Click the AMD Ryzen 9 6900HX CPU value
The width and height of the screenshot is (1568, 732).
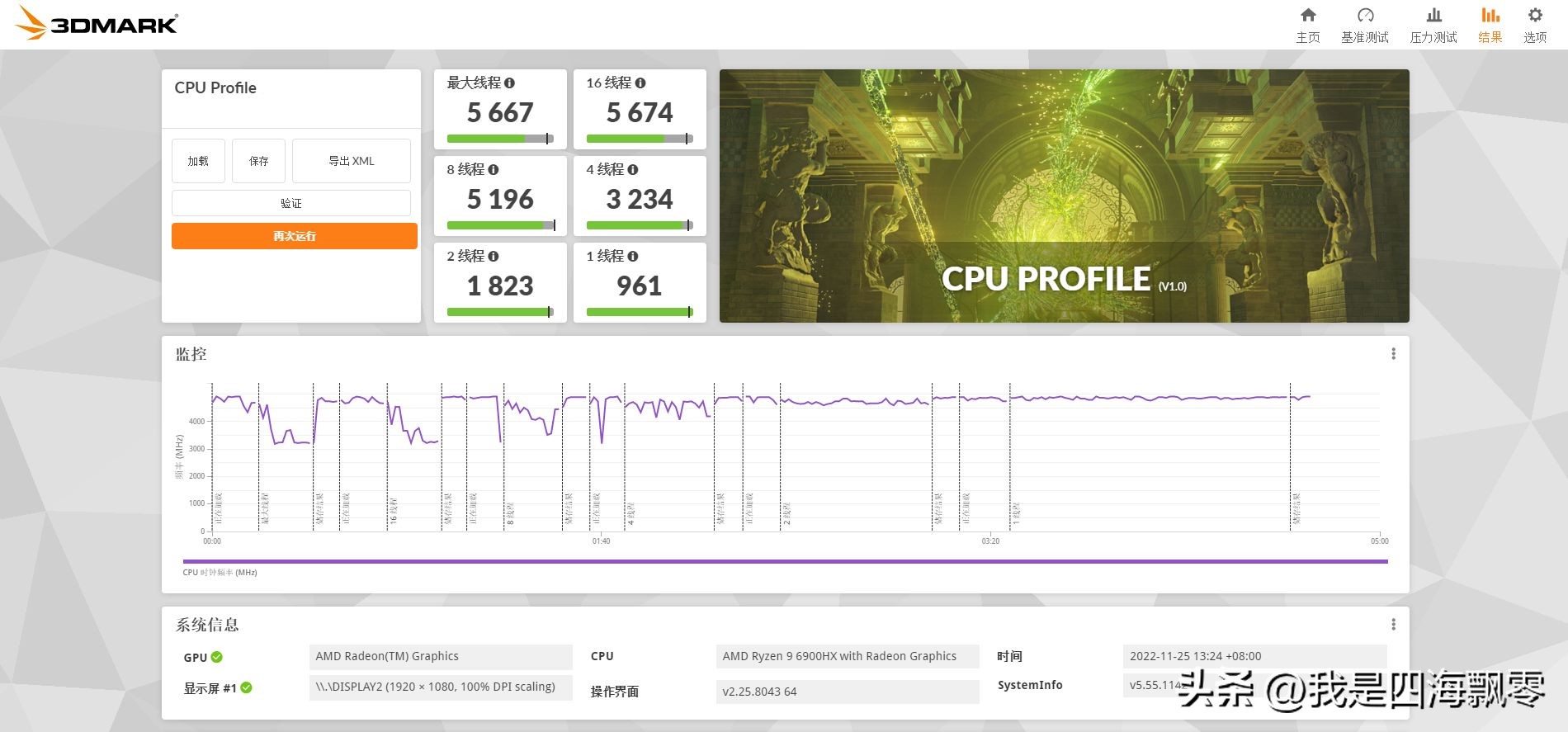848,657
